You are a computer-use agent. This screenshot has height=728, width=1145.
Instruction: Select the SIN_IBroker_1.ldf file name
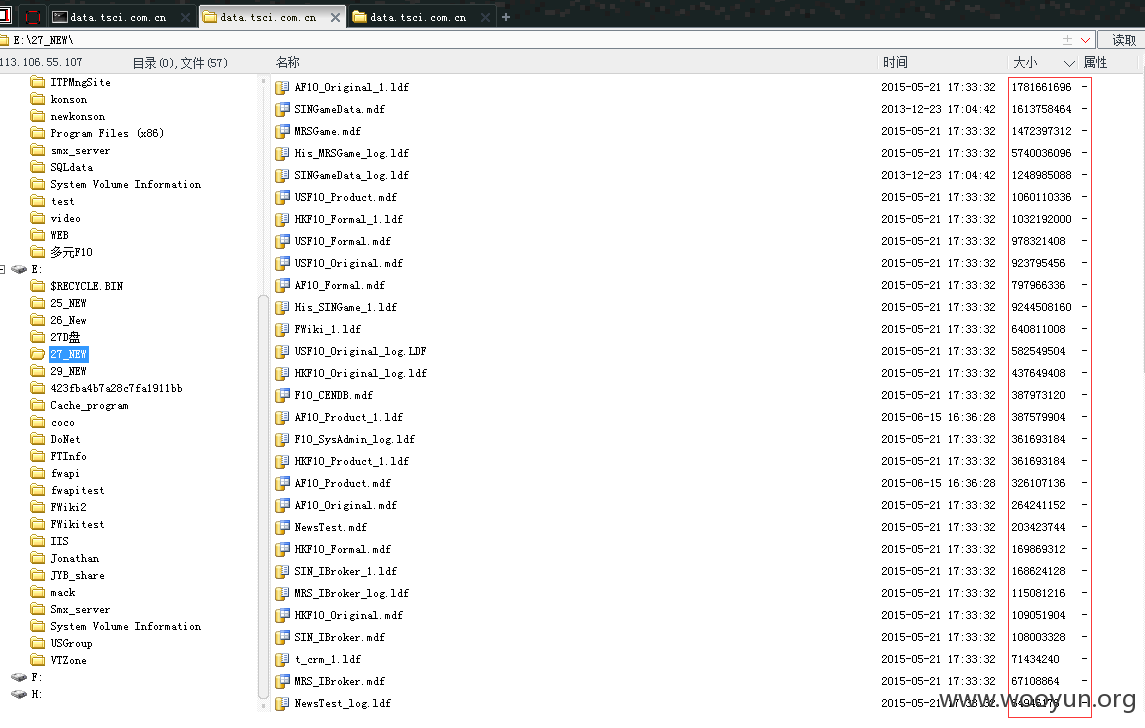(x=346, y=571)
